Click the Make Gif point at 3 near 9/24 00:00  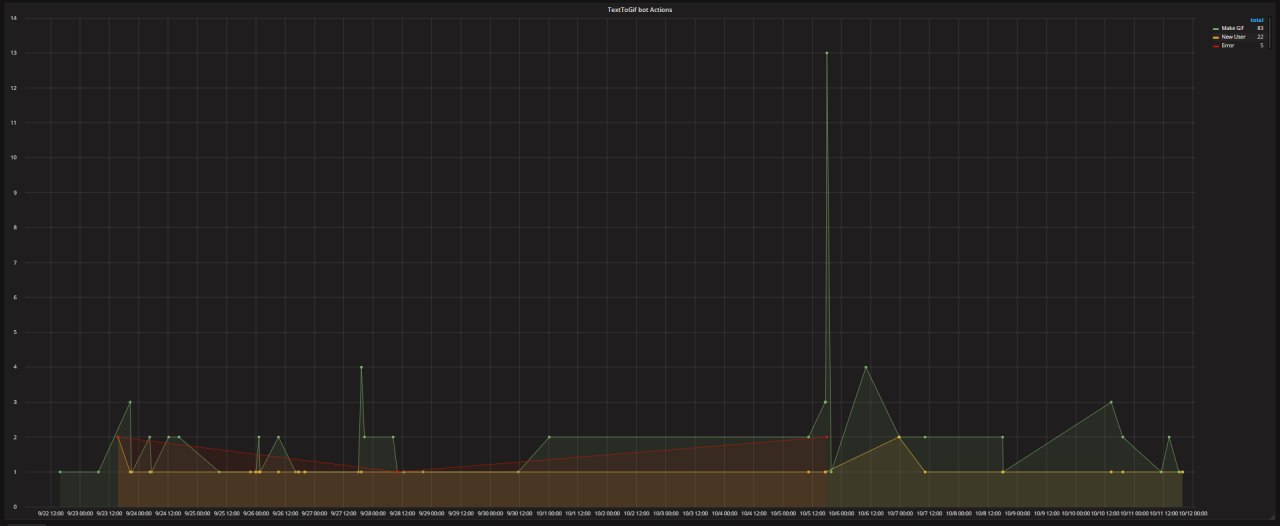130,402
